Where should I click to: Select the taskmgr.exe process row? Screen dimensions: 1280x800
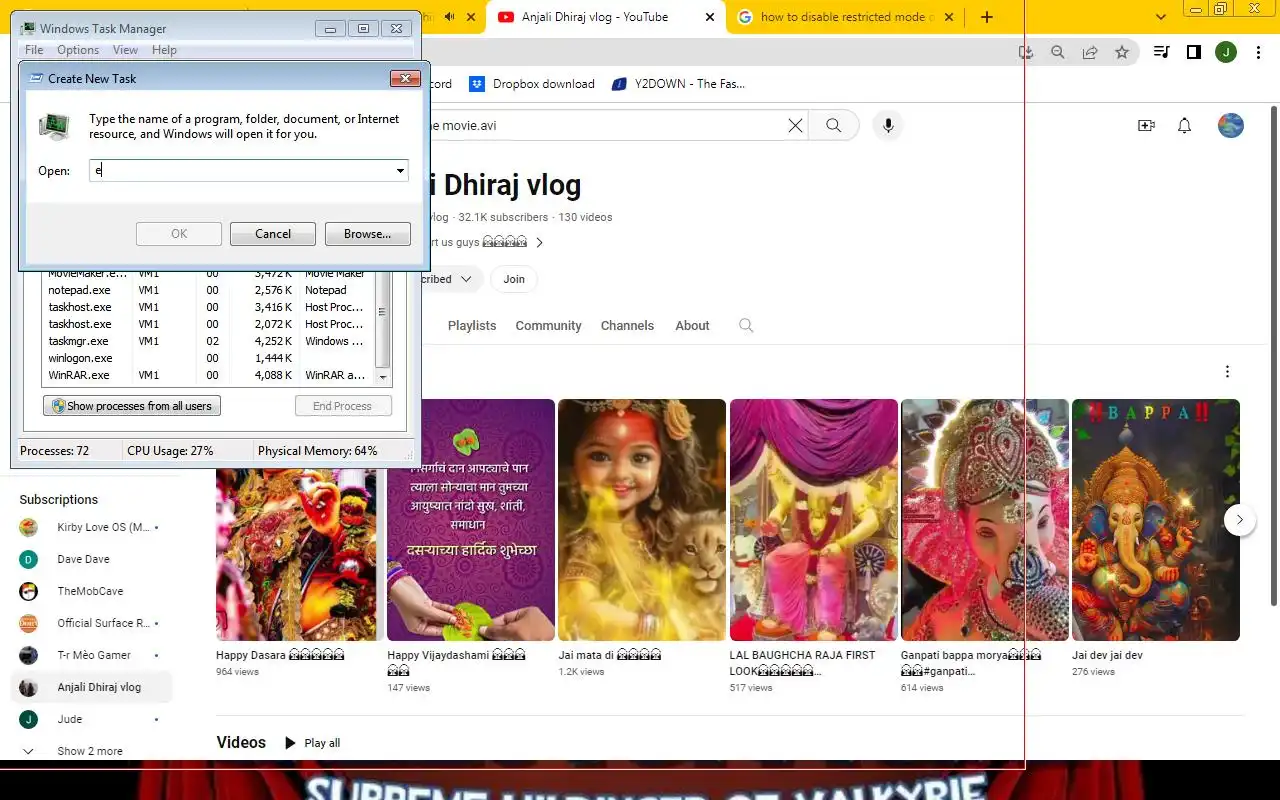click(x=208, y=341)
